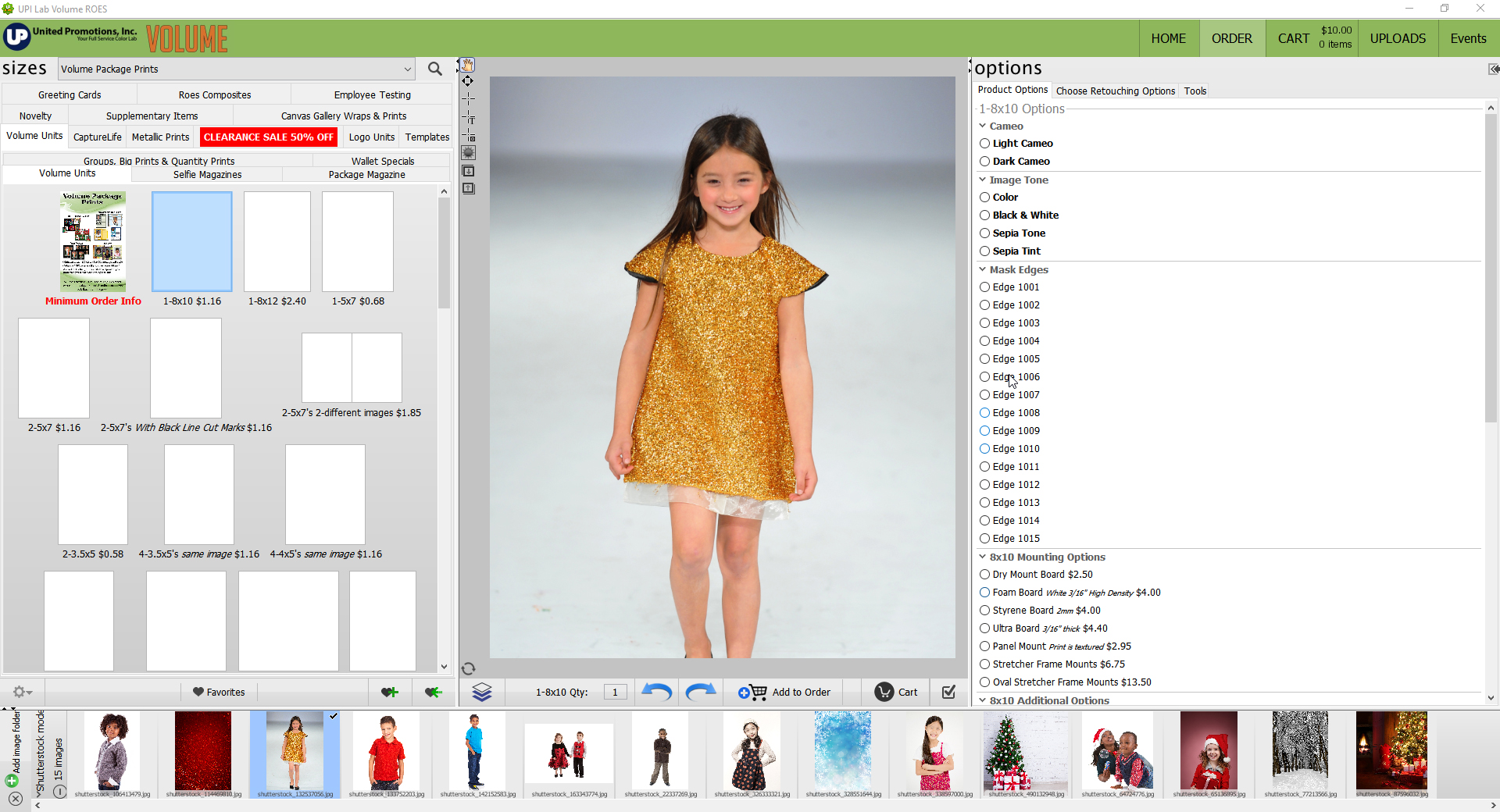Image resolution: width=1500 pixels, height=812 pixels.
Task: Click the CLEARANCE SALE 50% OFF button
Action: (269, 137)
